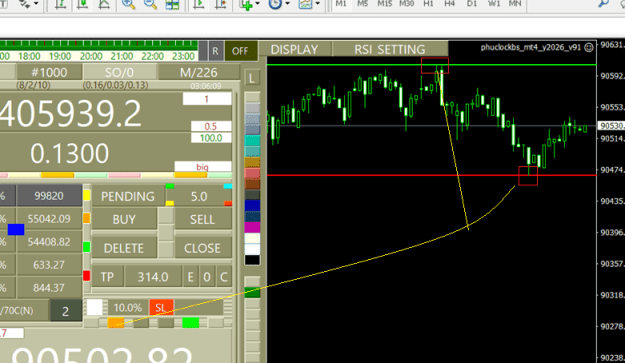Screen dimensions: 625x363
Task: Click the 100.0 input field
Action: click(x=211, y=138)
